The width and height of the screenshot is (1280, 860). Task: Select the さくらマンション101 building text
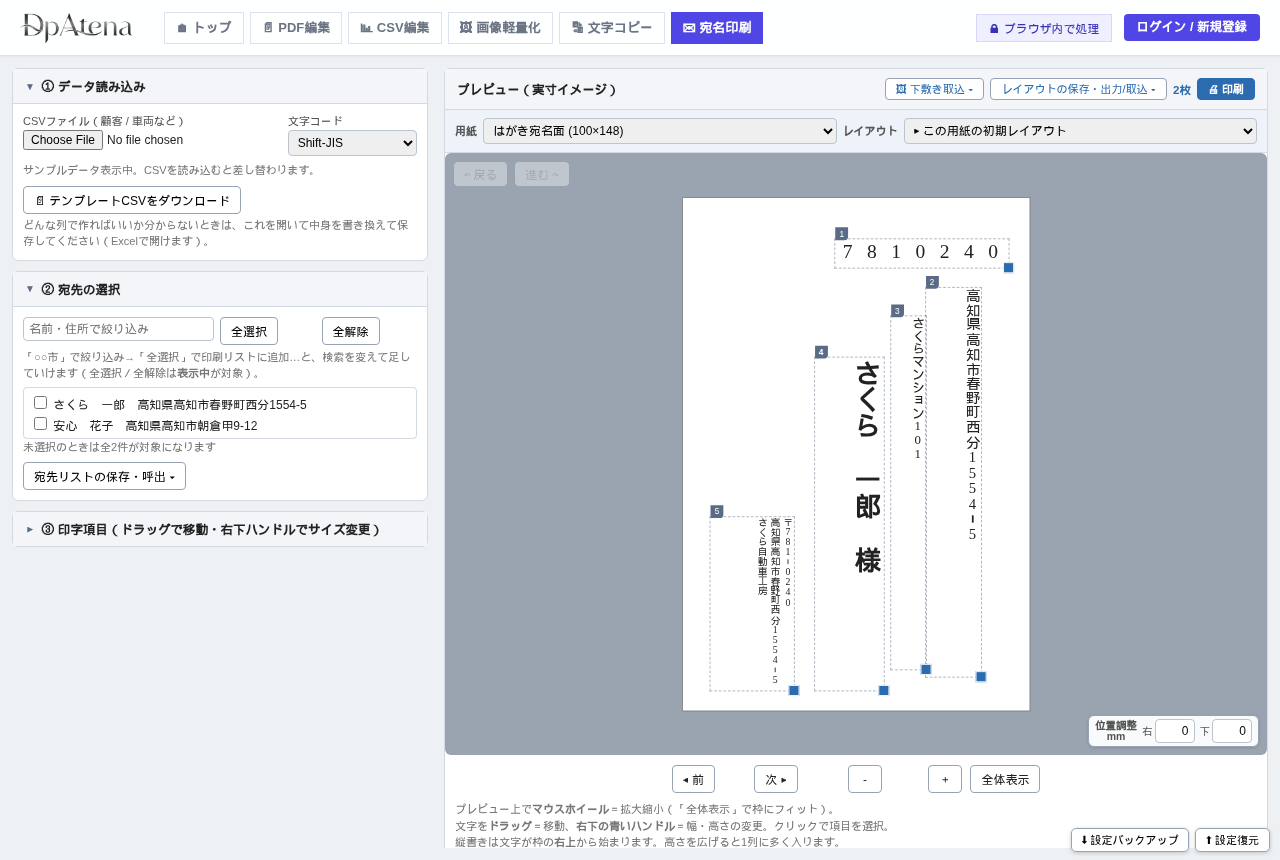click(x=918, y=388)
